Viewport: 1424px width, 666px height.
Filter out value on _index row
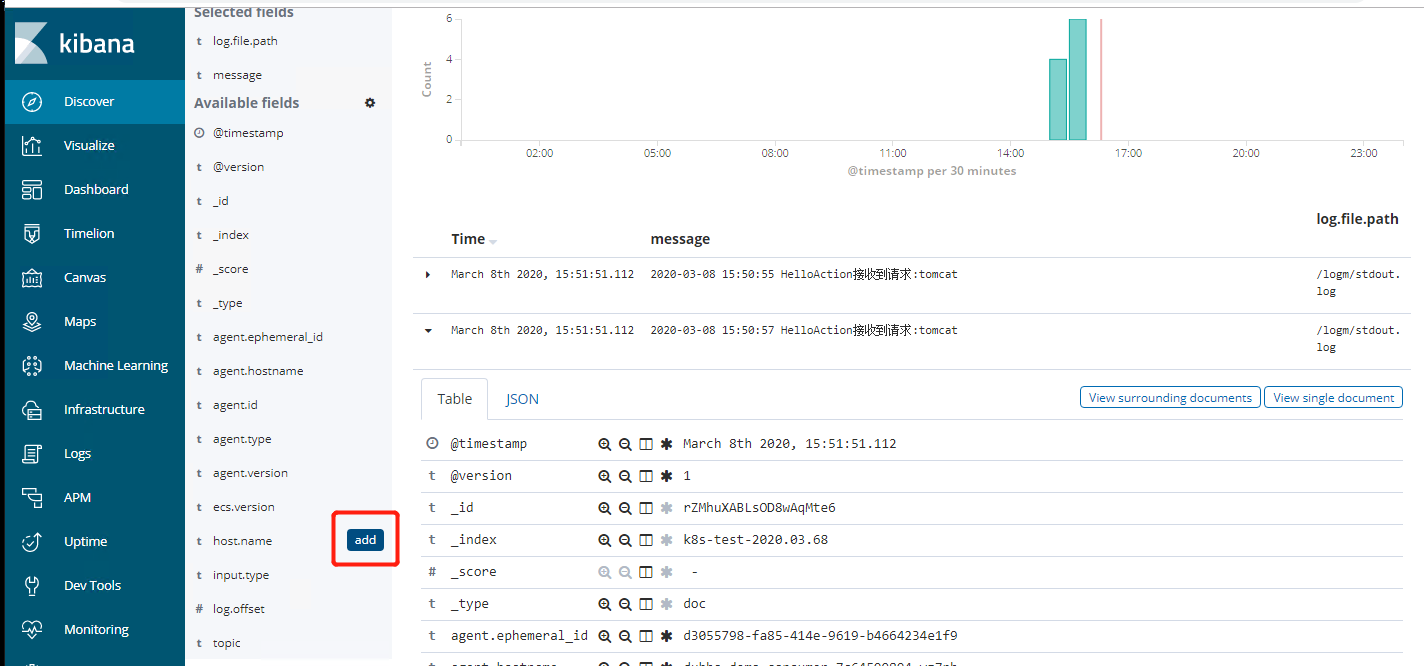[x=625, y=540]
